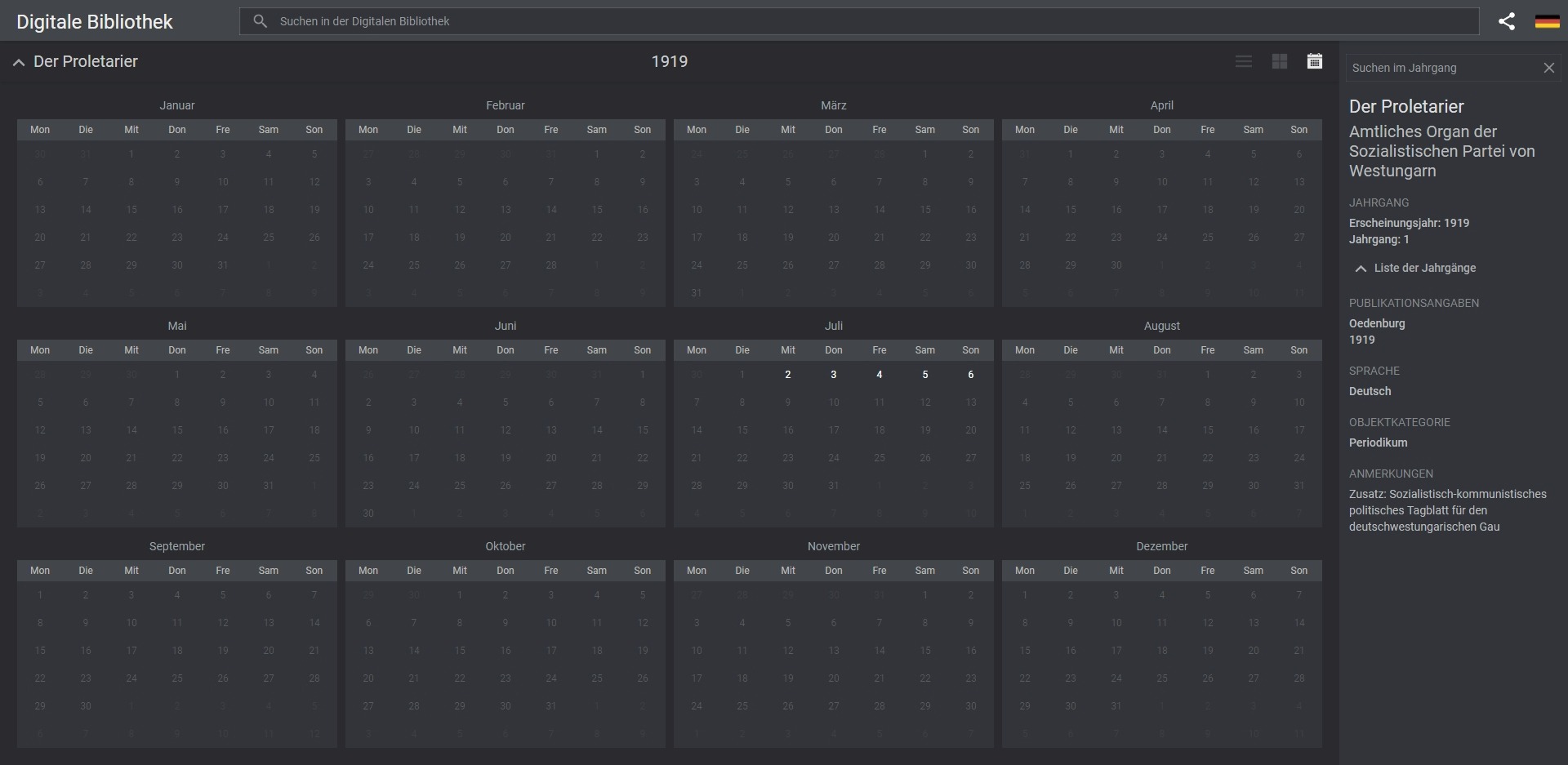Click the Dezember month heading
1568x765 pixels.
coord(1162,546)
